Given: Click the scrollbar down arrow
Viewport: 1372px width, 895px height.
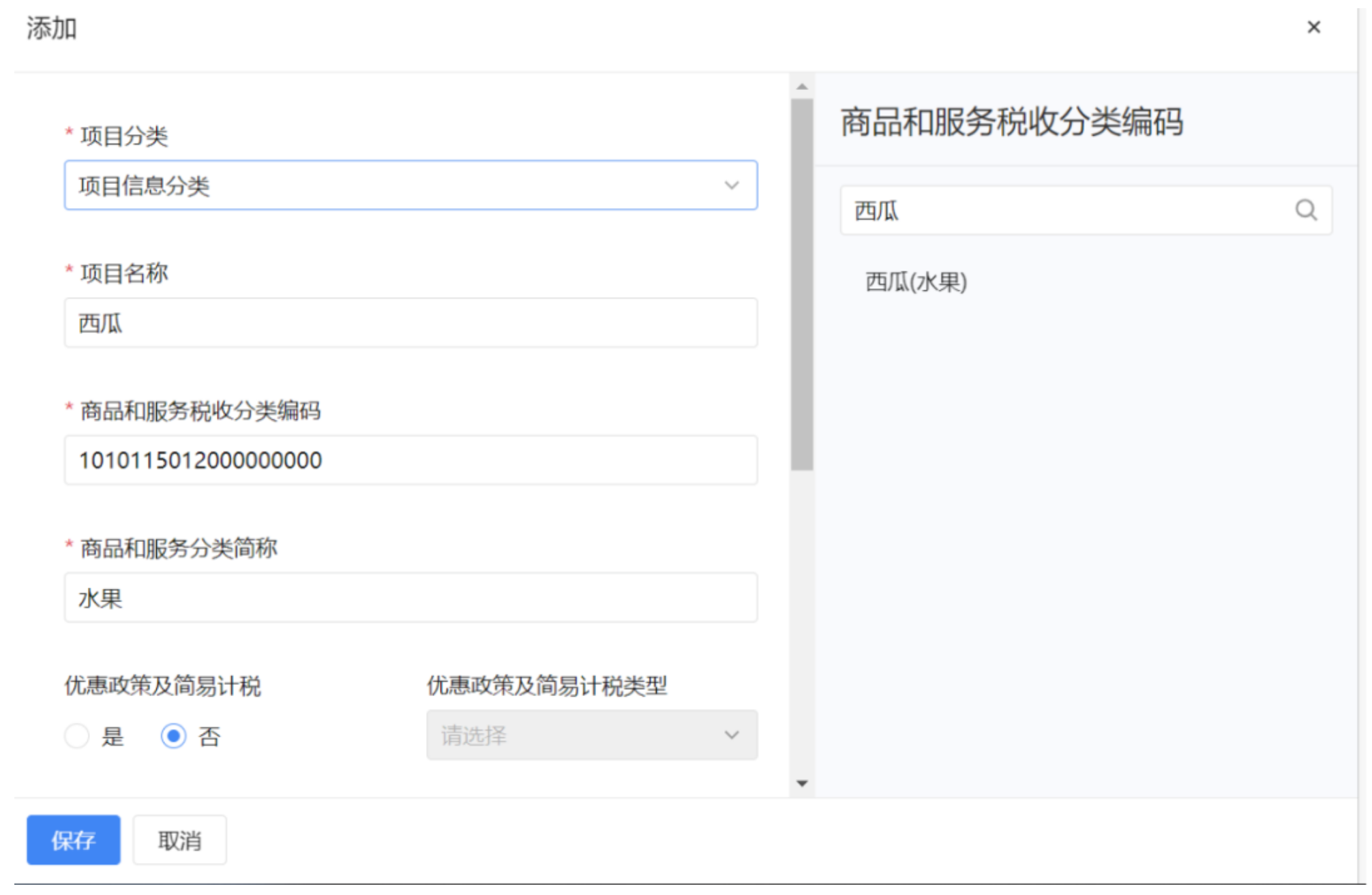Looking at the screenshot, I should (802, 783).
